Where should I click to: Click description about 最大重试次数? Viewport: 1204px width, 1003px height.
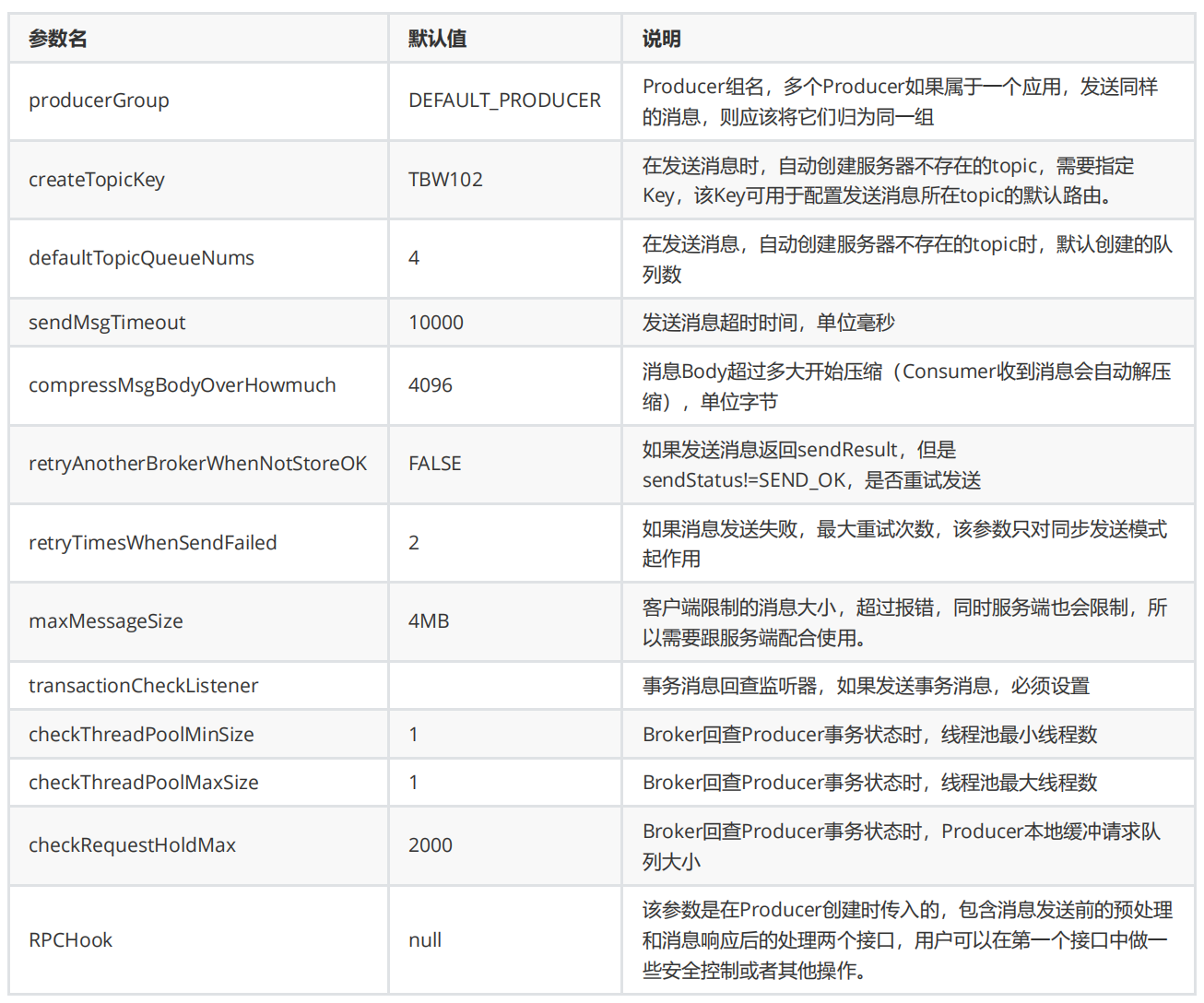tap(904, 544)
